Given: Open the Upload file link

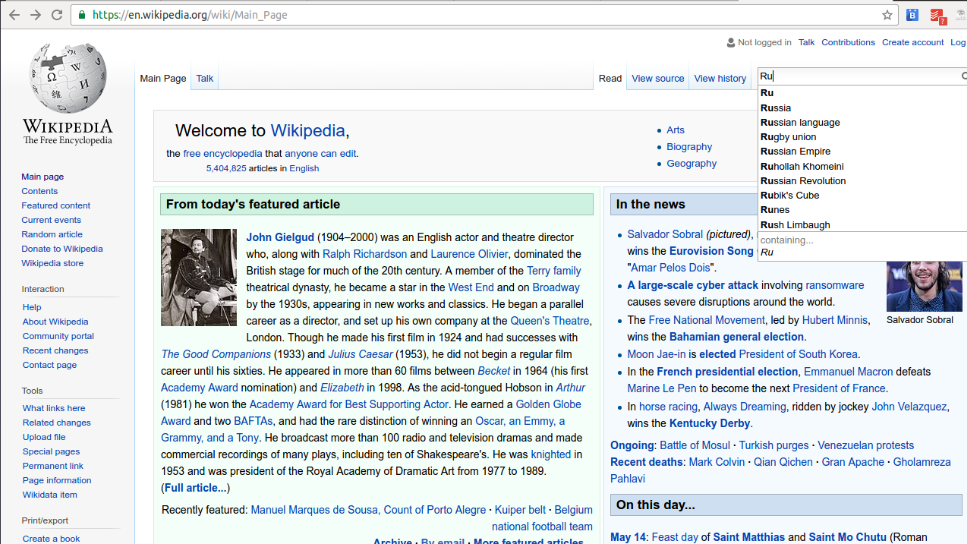Looking at the screenshot, I should coord(44,437).
